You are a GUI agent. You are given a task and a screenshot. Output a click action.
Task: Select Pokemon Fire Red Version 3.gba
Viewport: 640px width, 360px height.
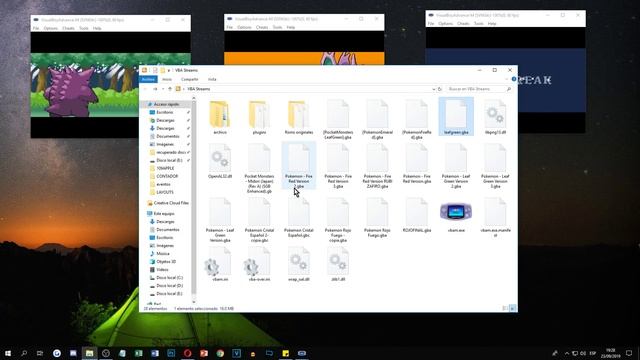[x=338, y=166]
